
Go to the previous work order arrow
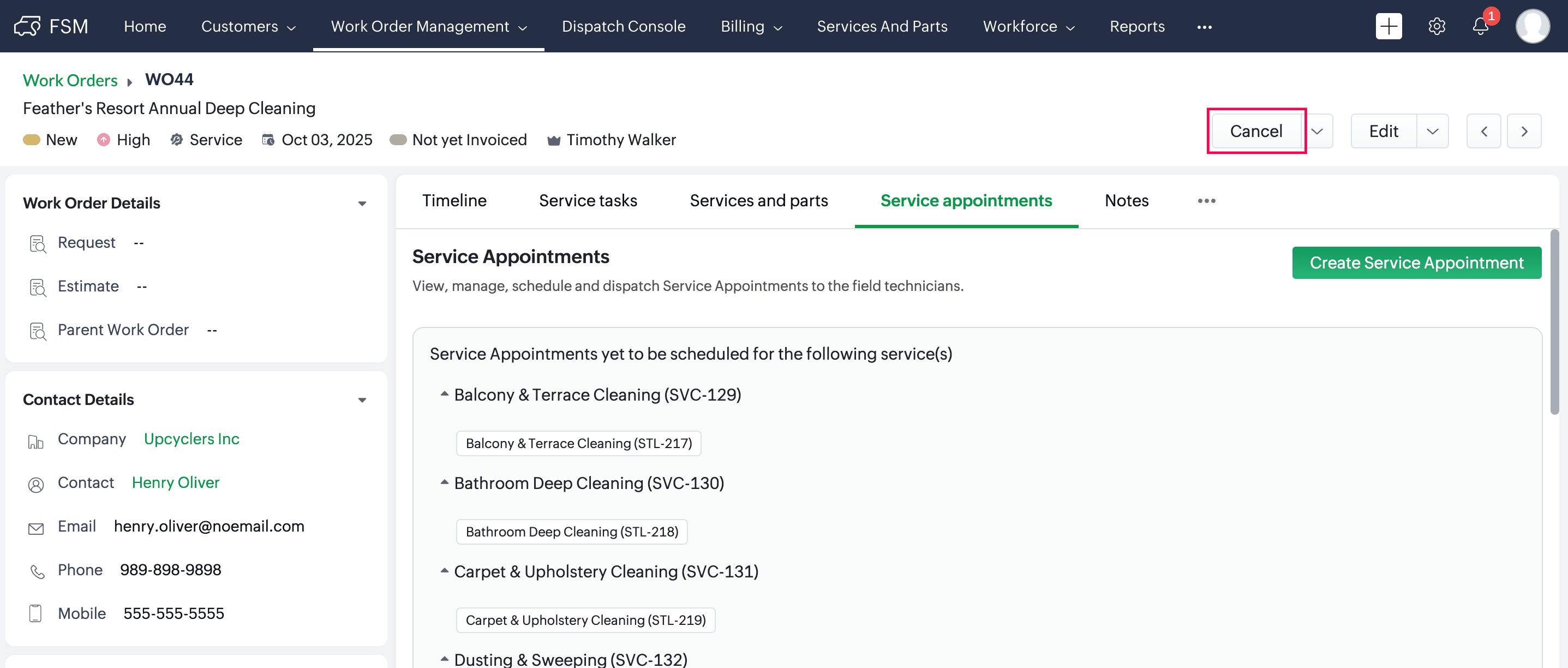1483,131
